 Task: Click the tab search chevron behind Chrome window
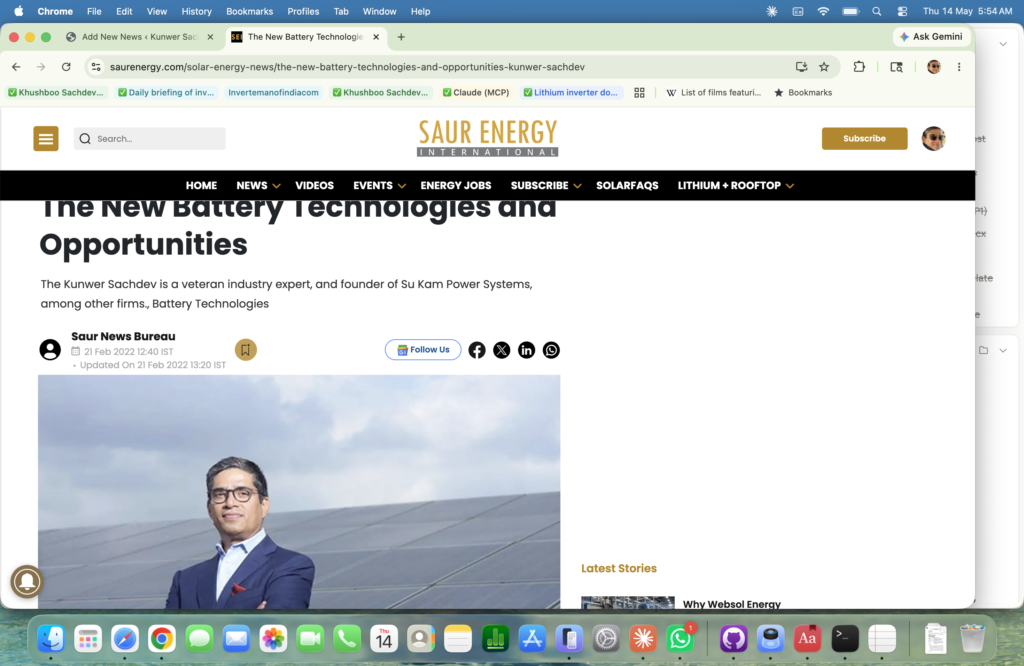(1003, 44)
